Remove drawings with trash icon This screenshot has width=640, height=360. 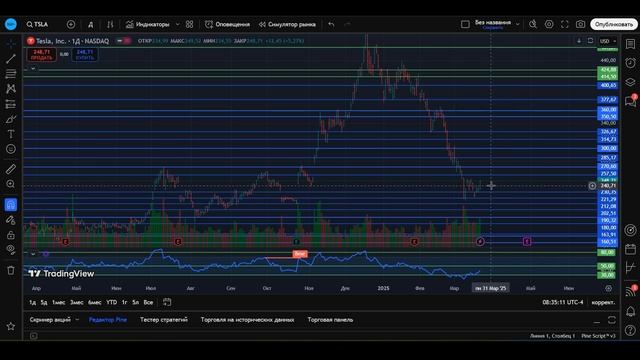click(x=11, y=270)
